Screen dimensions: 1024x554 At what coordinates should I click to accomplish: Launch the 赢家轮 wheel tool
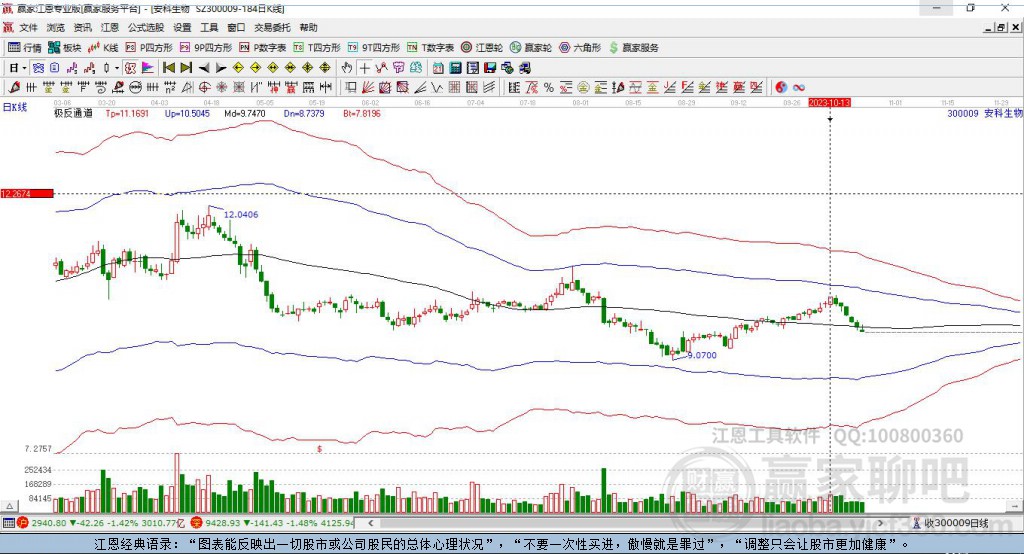(531, 48)
